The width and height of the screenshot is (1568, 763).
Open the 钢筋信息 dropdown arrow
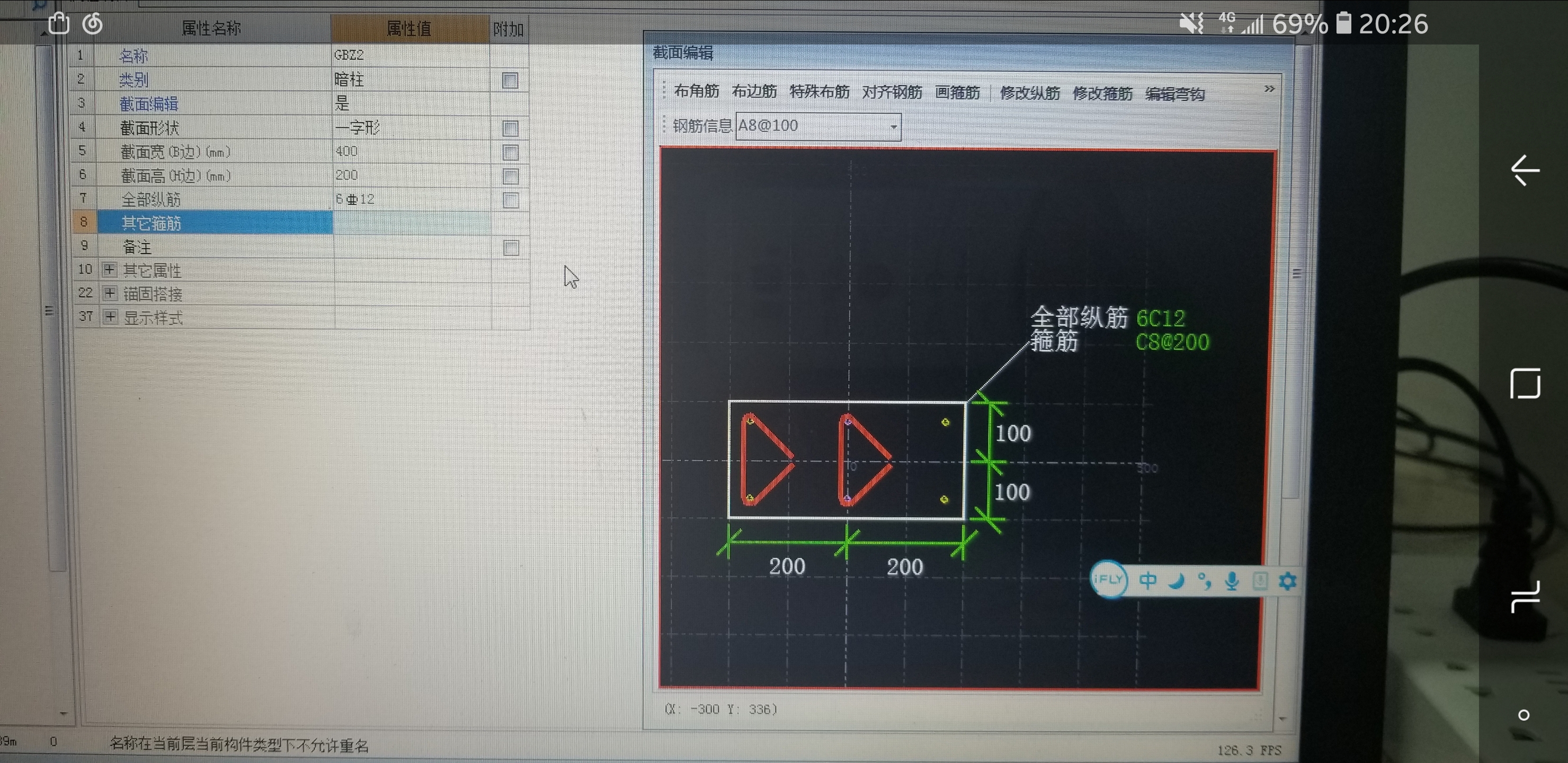893,127
